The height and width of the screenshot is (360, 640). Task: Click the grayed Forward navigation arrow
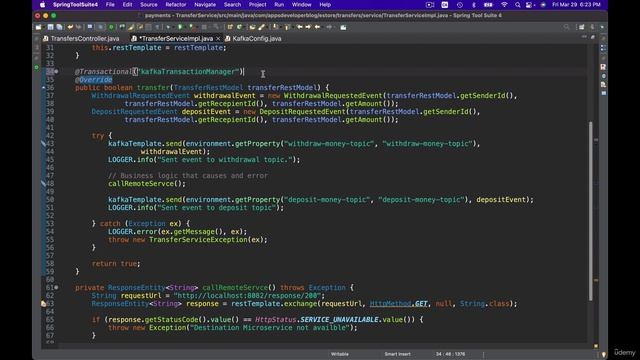point(329,27)
